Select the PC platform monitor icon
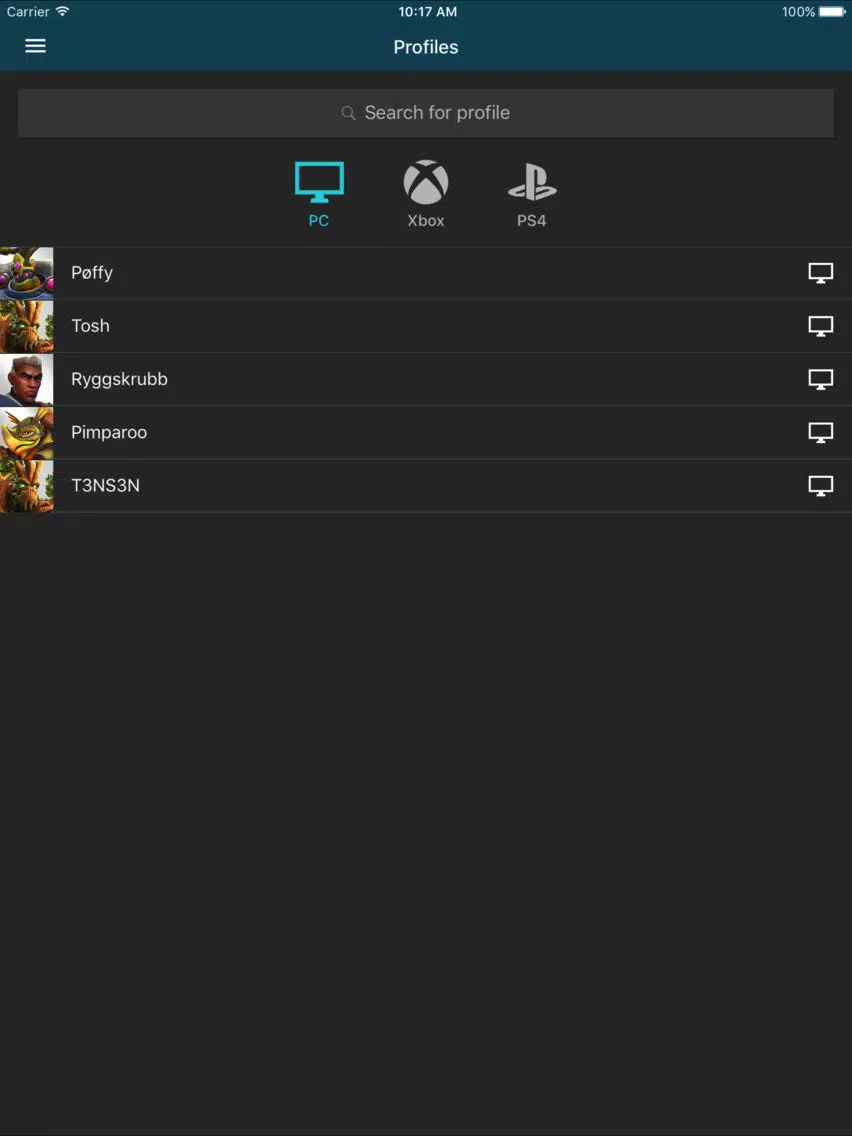Image resolution: width=852 pixels, height=1136 pixels. click(x=320, y=183)
